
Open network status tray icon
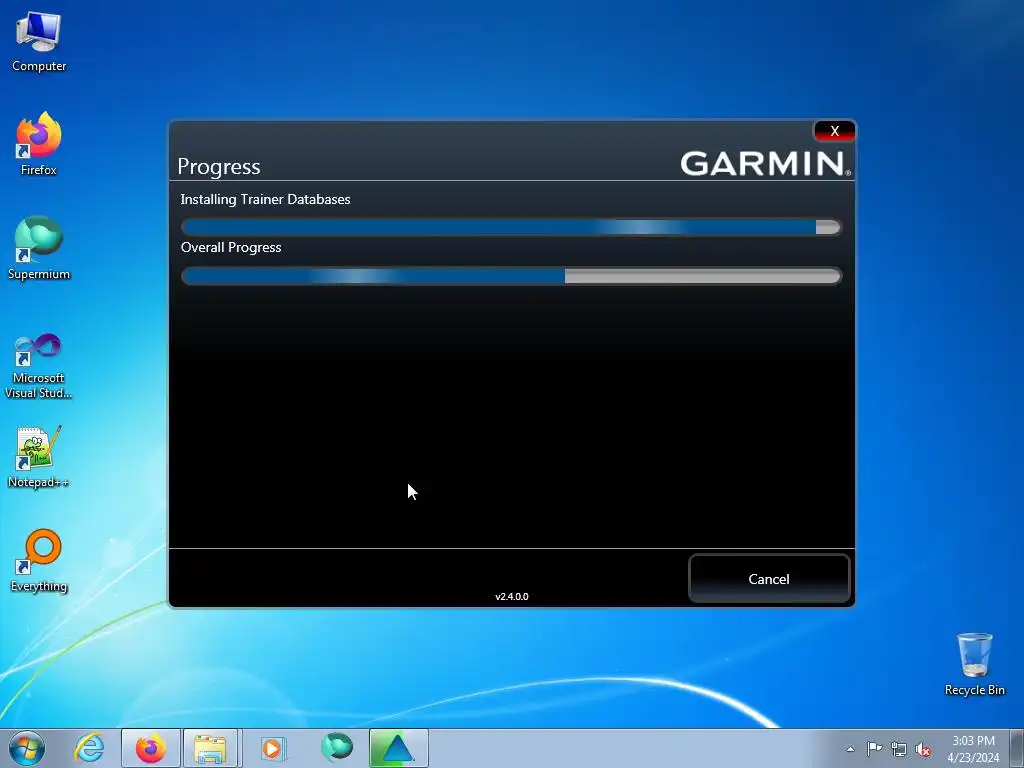[x=899, y=749]
